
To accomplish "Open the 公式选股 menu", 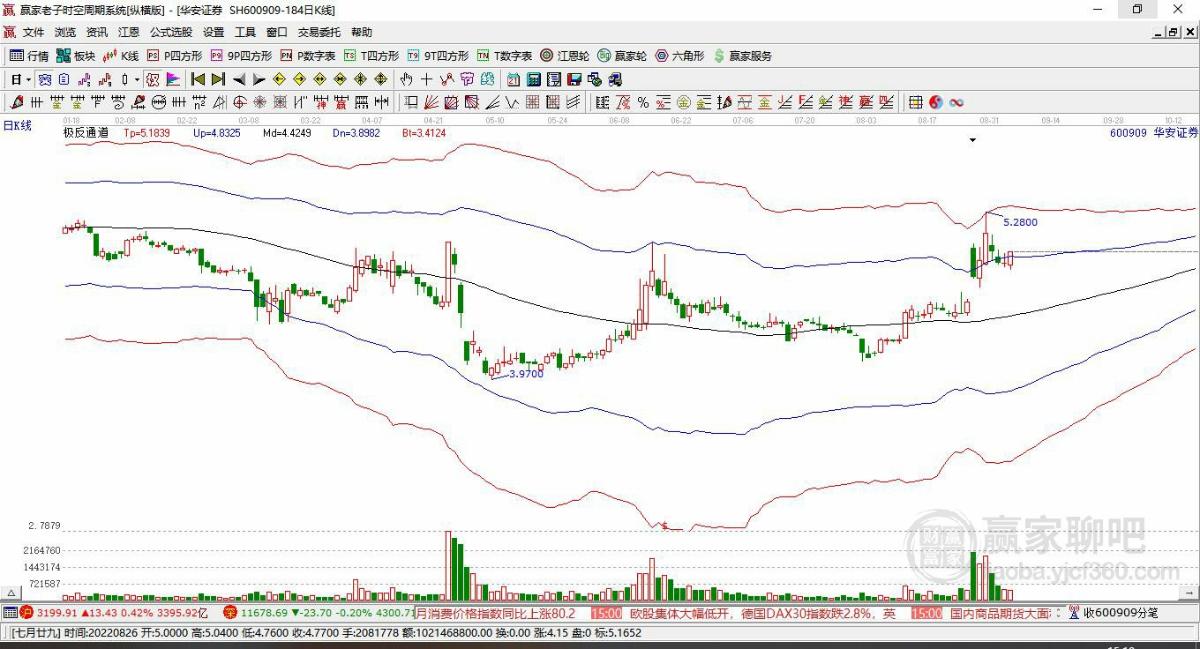I will point(171,33).
